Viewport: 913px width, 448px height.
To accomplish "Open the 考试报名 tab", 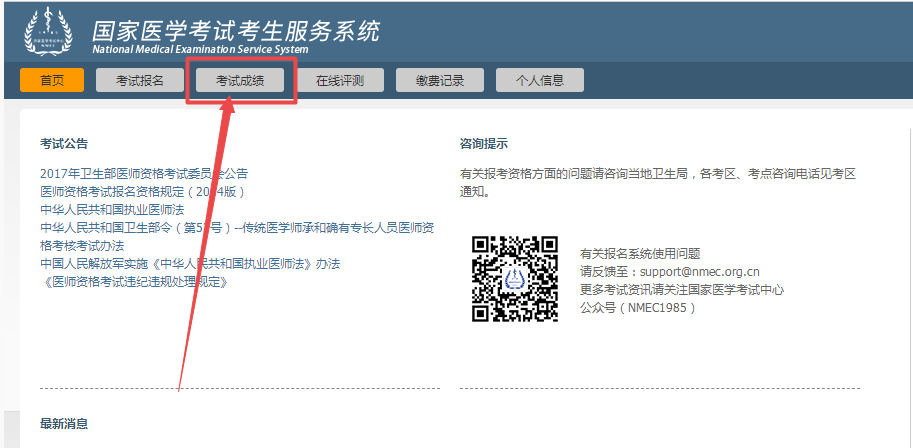I will click(x=139, y=81).
